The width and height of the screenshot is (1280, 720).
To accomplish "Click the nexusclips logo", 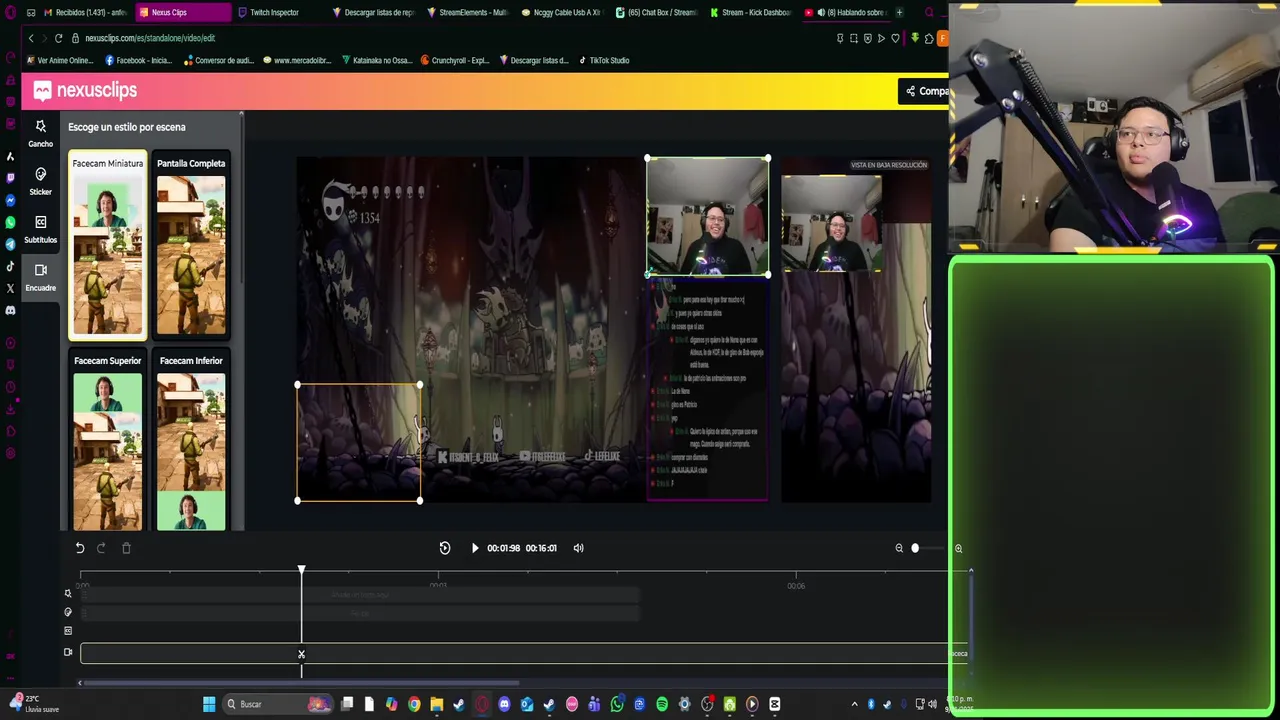I will pyautogui.click(x=85, y=90).
